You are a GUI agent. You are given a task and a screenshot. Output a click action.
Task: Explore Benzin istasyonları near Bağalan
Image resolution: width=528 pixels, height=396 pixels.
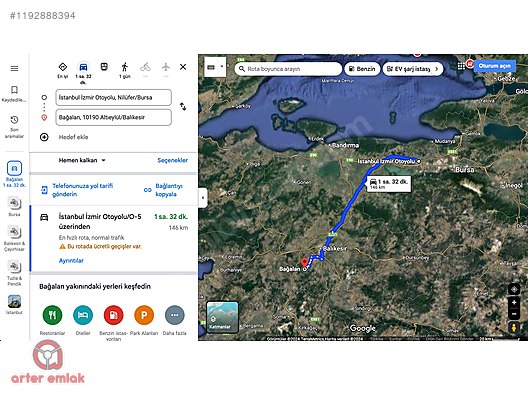(x=113, y=323)
